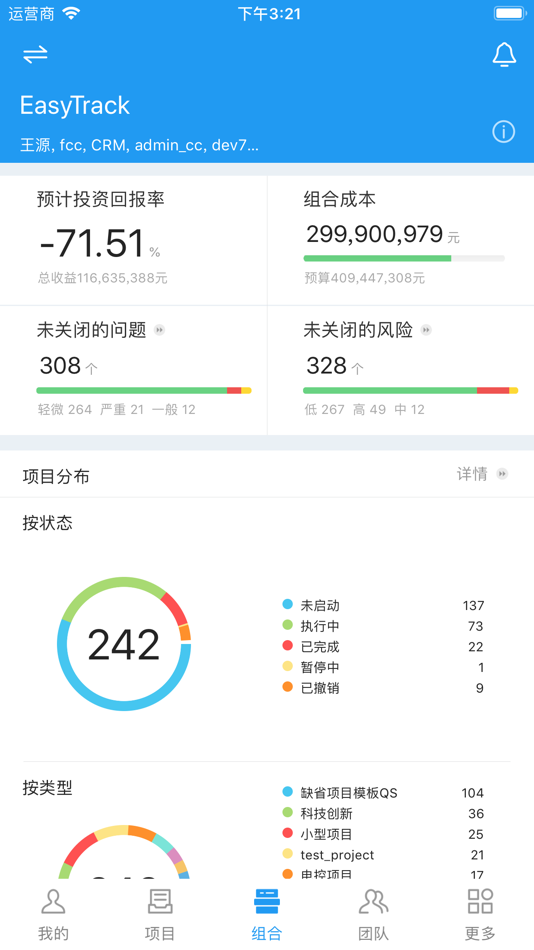Image resolution: width=534 pixels, height=950 pixels.
Task: Tap the 按状态 section heading
Action: tap(47, 522)
